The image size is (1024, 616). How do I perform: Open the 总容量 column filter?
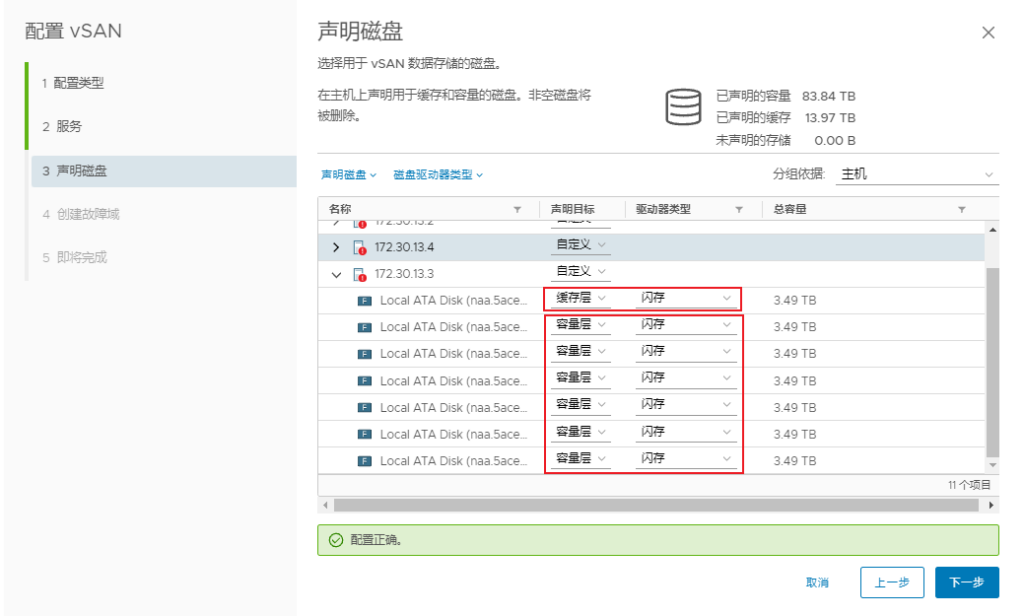pos(961,210)
